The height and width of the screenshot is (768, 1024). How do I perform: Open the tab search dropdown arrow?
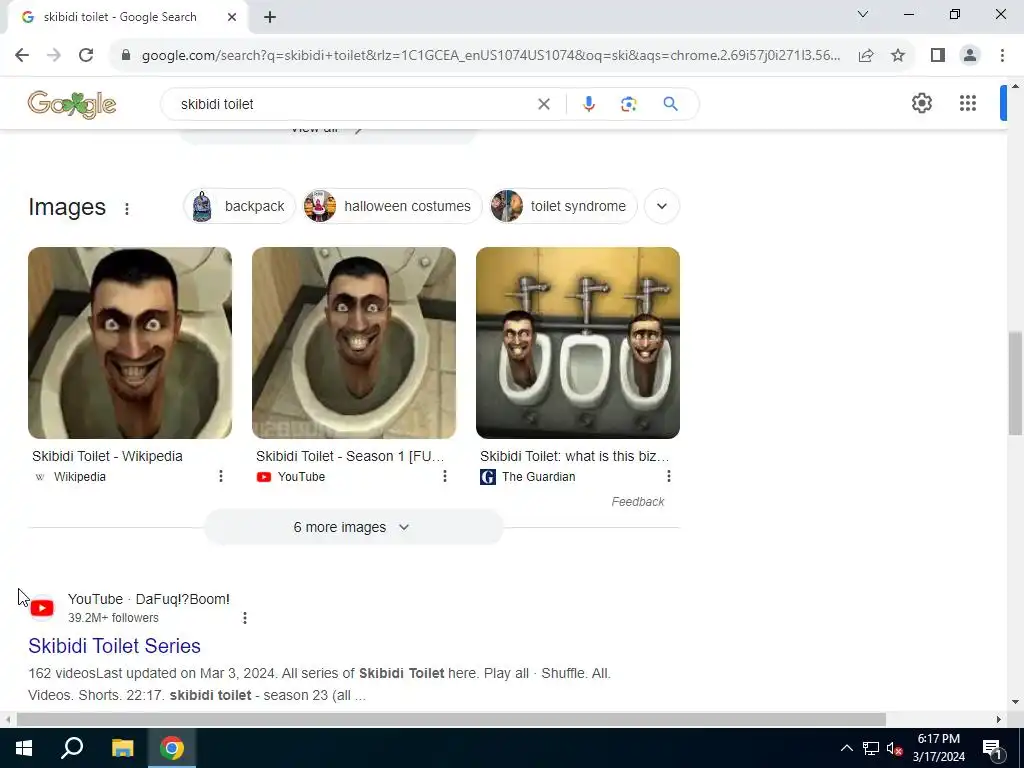863,14
